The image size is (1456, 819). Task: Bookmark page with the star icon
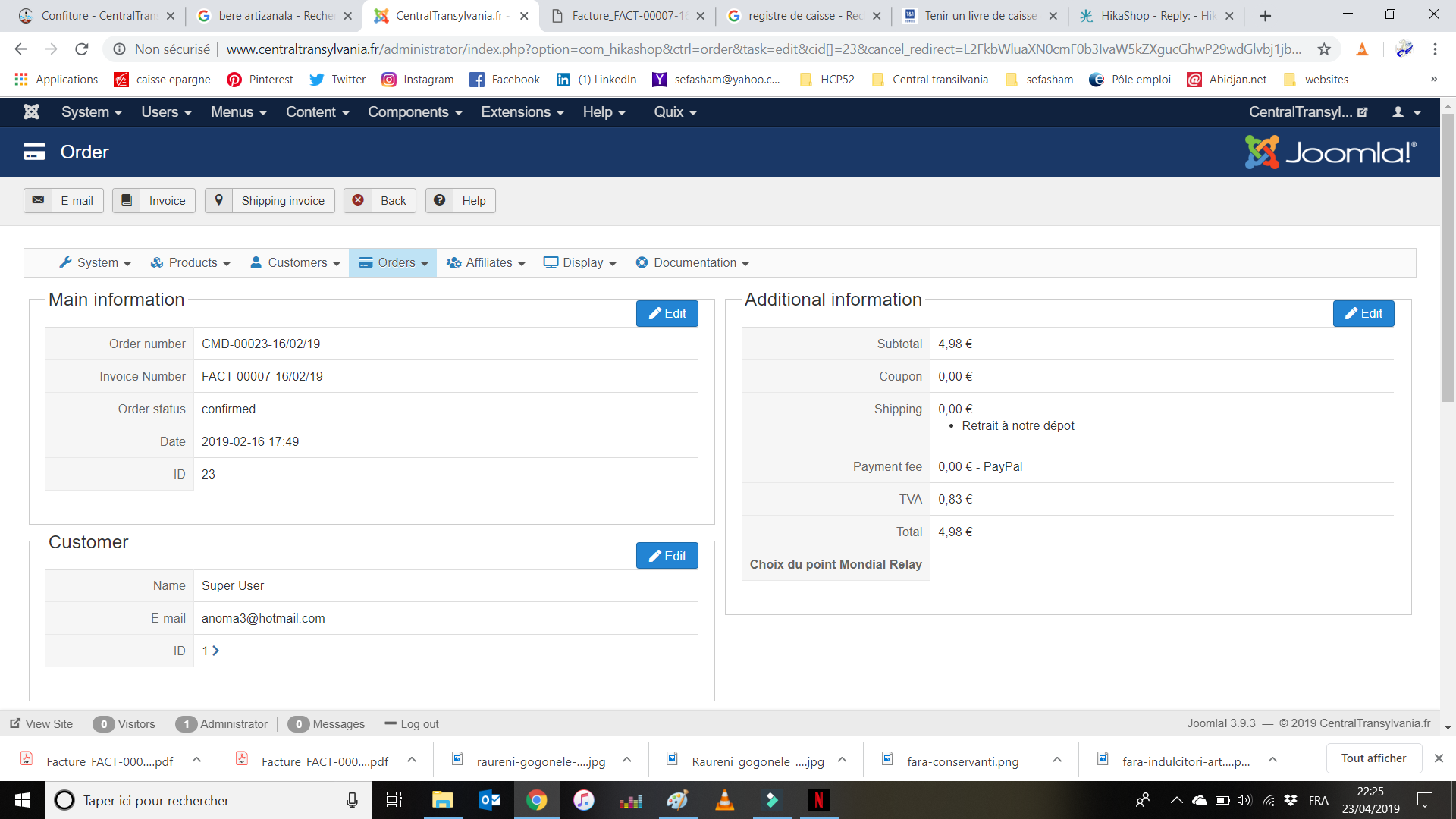1324,49
